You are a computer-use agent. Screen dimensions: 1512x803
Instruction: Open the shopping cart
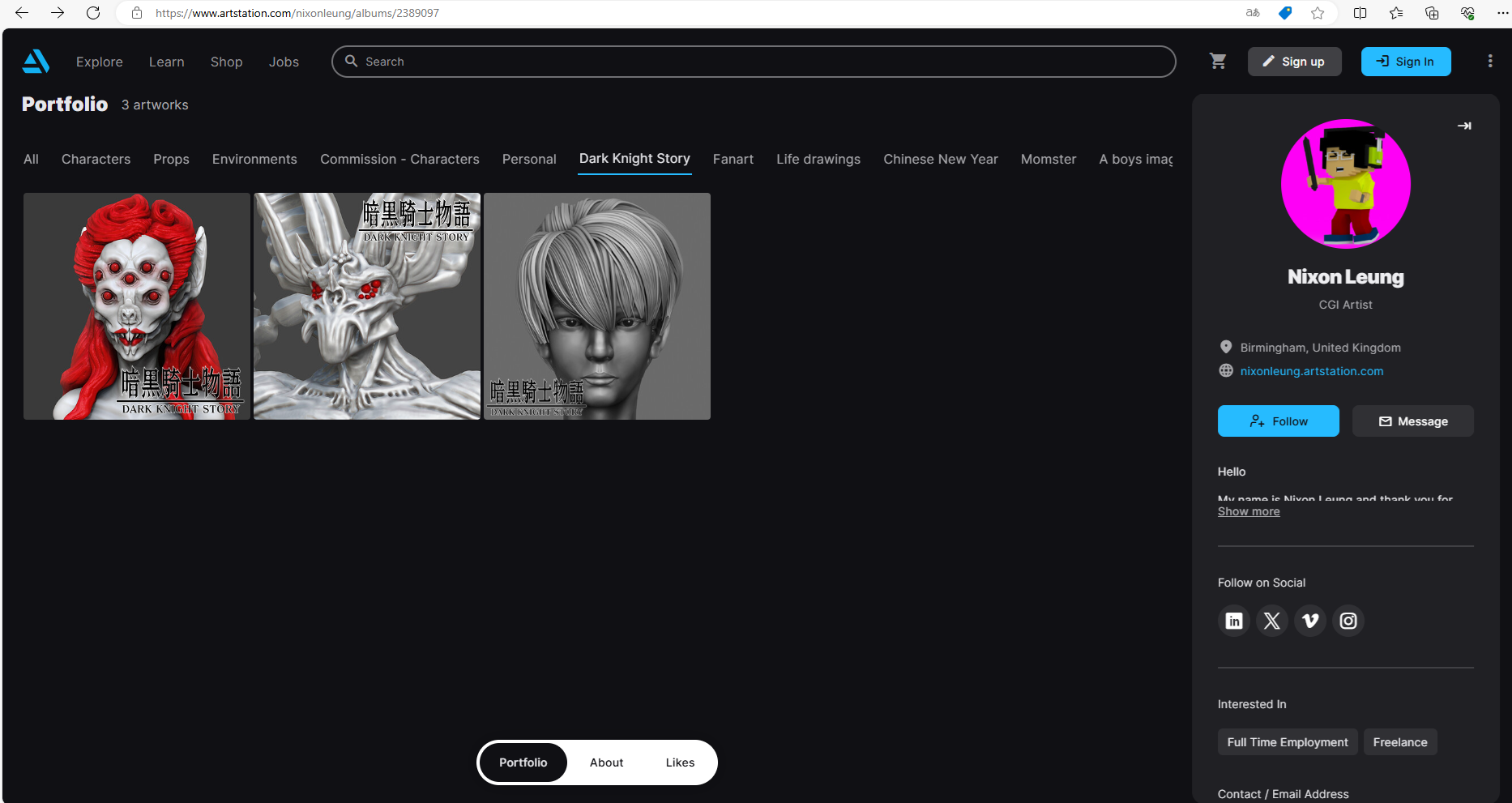pyautogui.click(x=1217, y=62)
